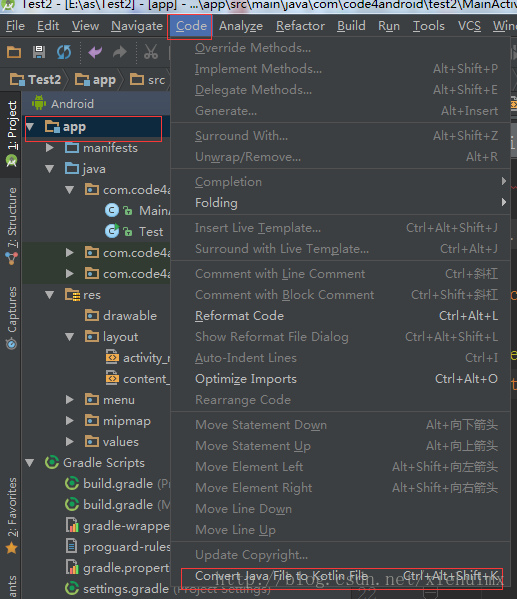Choose Update Copyright... menu entry
This screenshot has width=517, height=599.
tap(340, 555)
